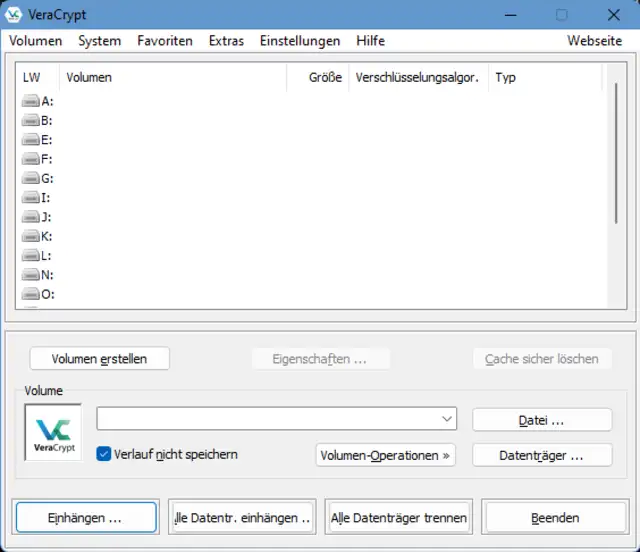640x552 pixels.
Task: Close the VeraCrypt window
Action: (613, 15)
